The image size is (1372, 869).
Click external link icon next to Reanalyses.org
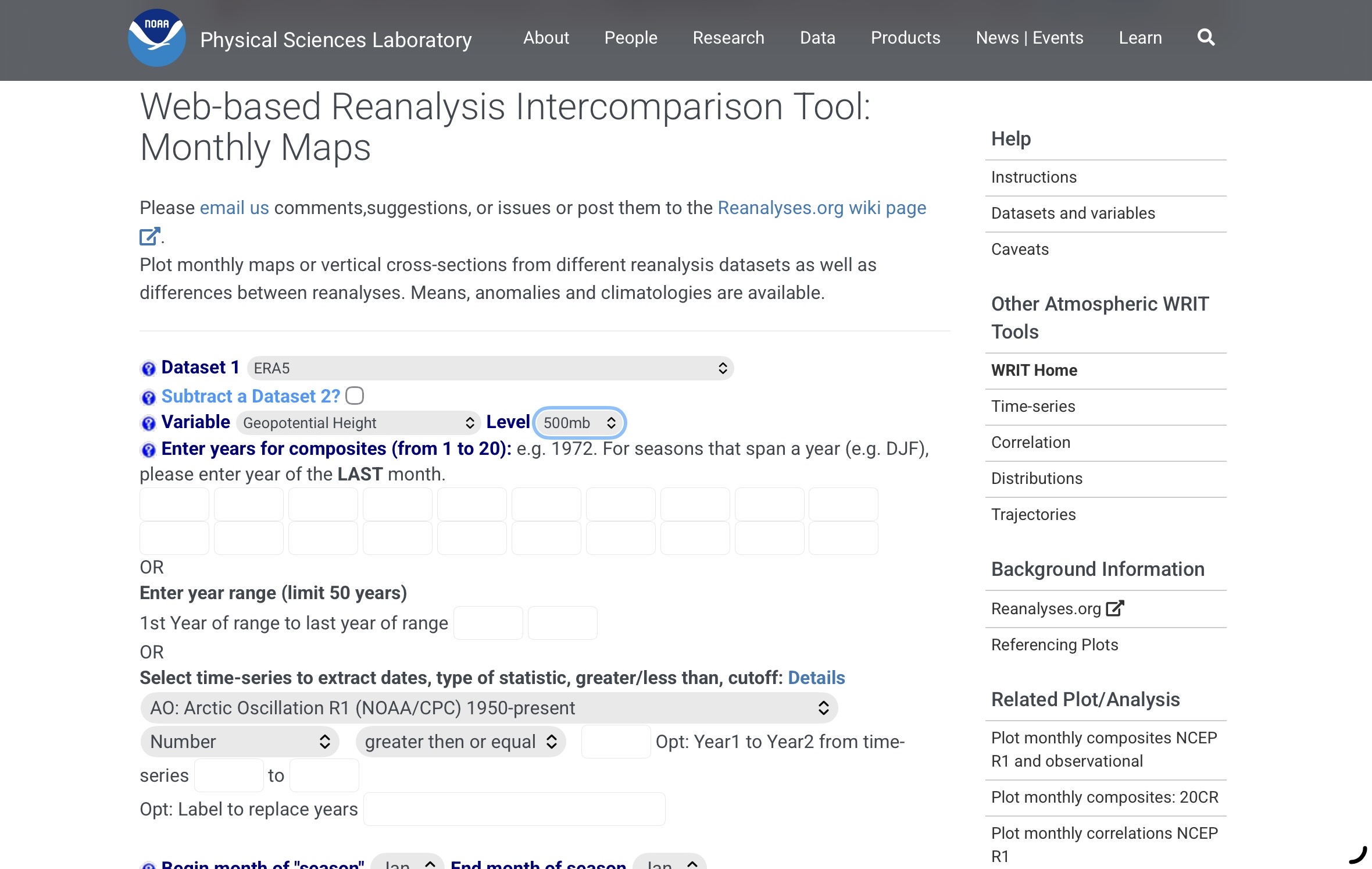pyautogui.click(x=1114, y=608)
